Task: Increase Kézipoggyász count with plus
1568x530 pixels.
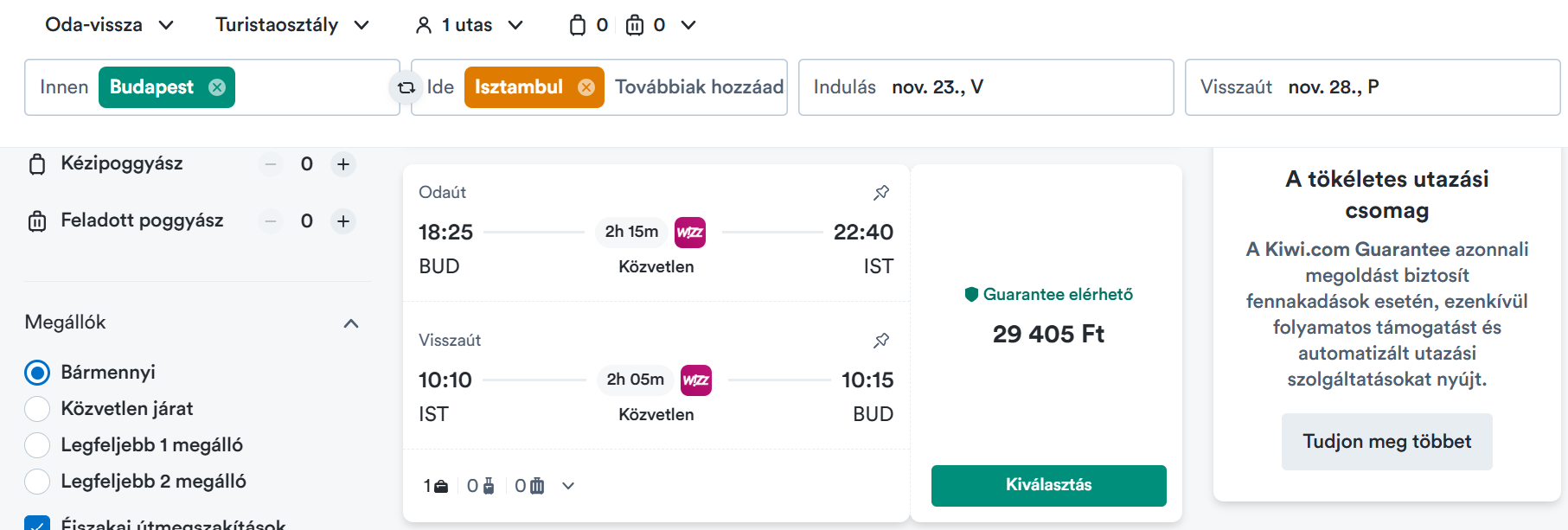Action: (343, 164)
